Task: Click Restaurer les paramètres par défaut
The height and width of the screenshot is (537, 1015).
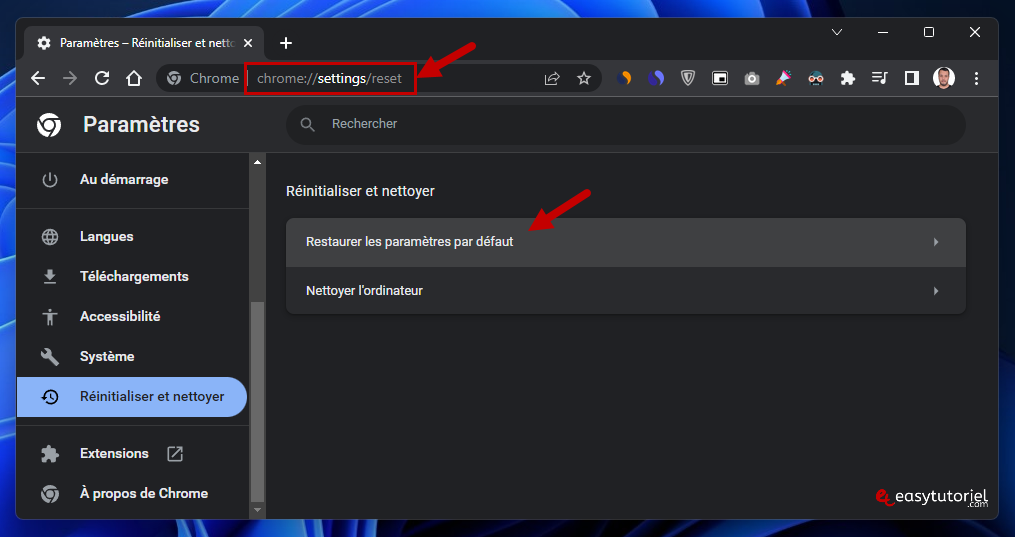Action: [x=626, y=242]
